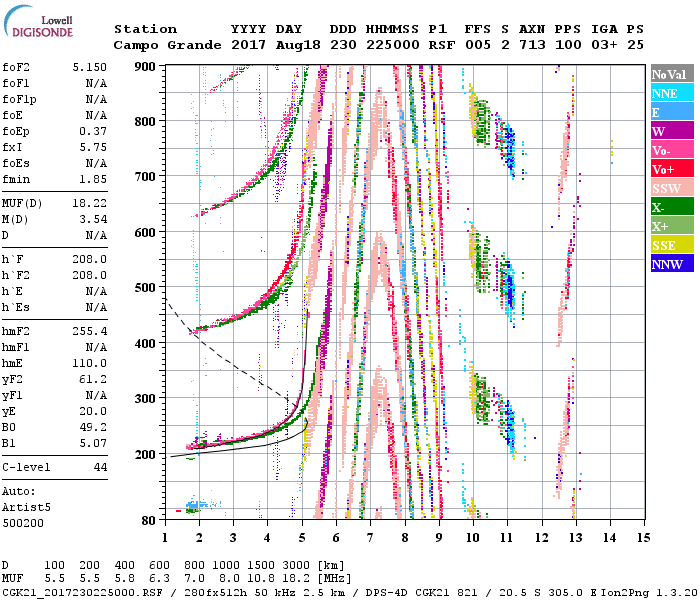700x600 pixels.
Task: Click the Artist5 scaler label
Action: coord(26,508)
